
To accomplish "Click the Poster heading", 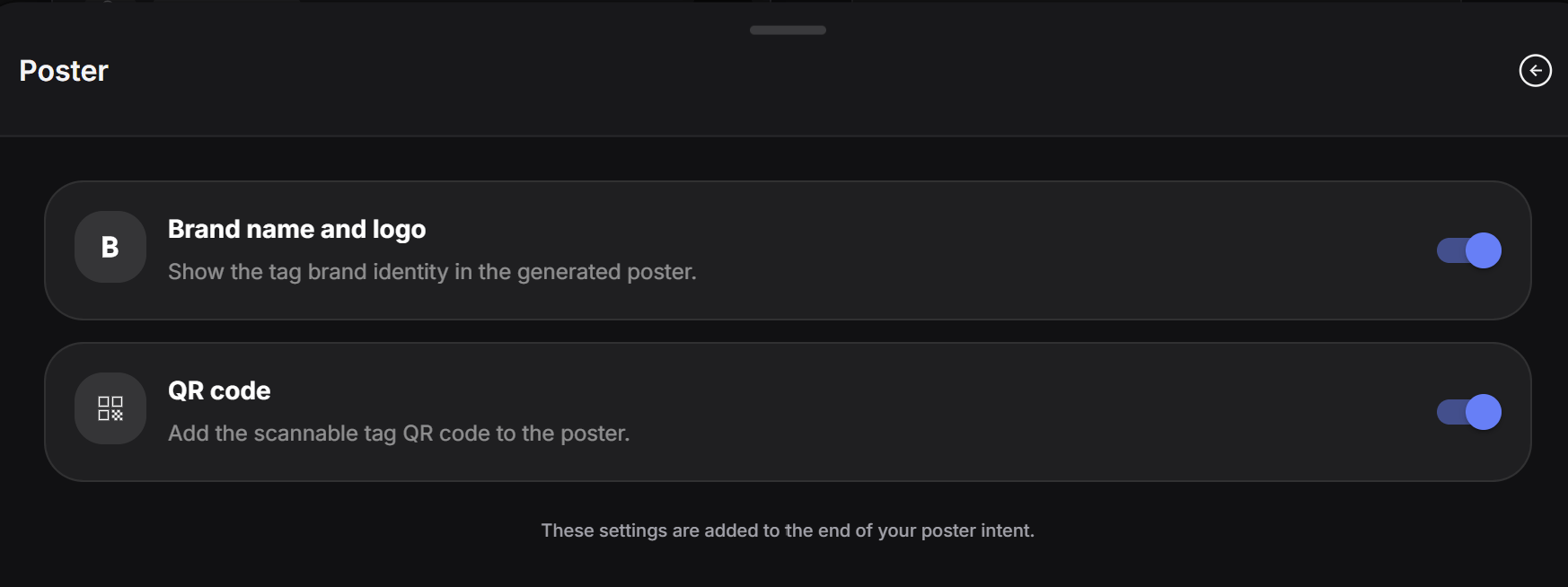I will pyautogui.click(x=64, y=71).
